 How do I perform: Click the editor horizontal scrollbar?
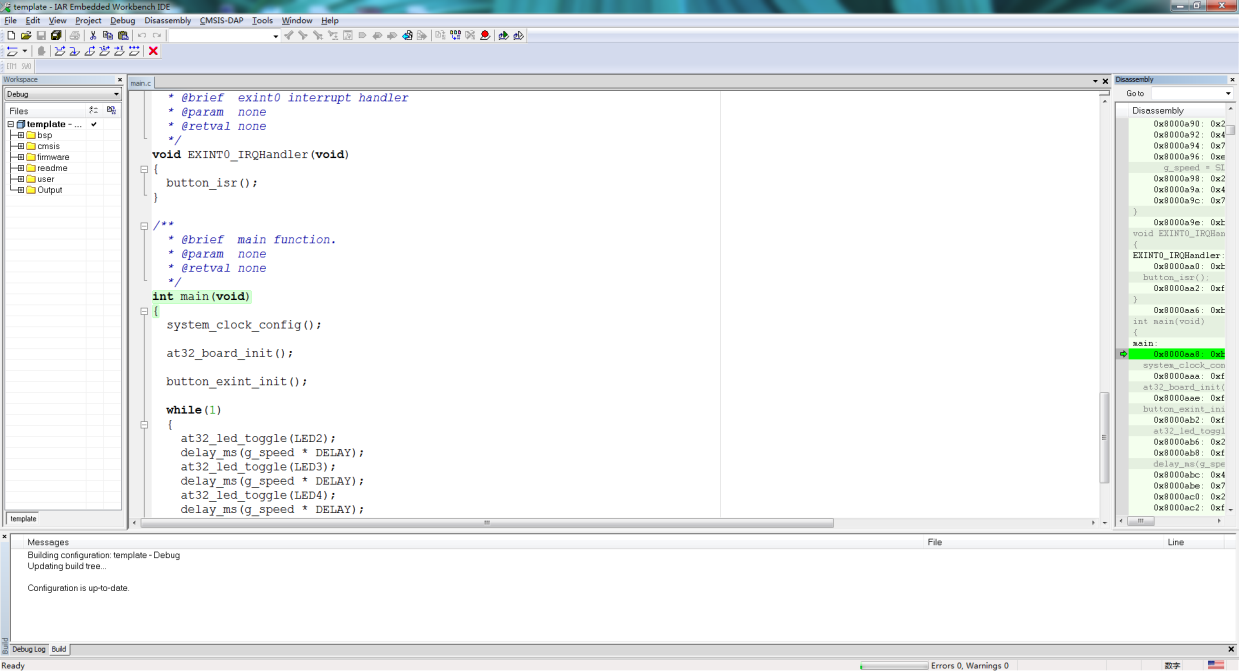487,522
